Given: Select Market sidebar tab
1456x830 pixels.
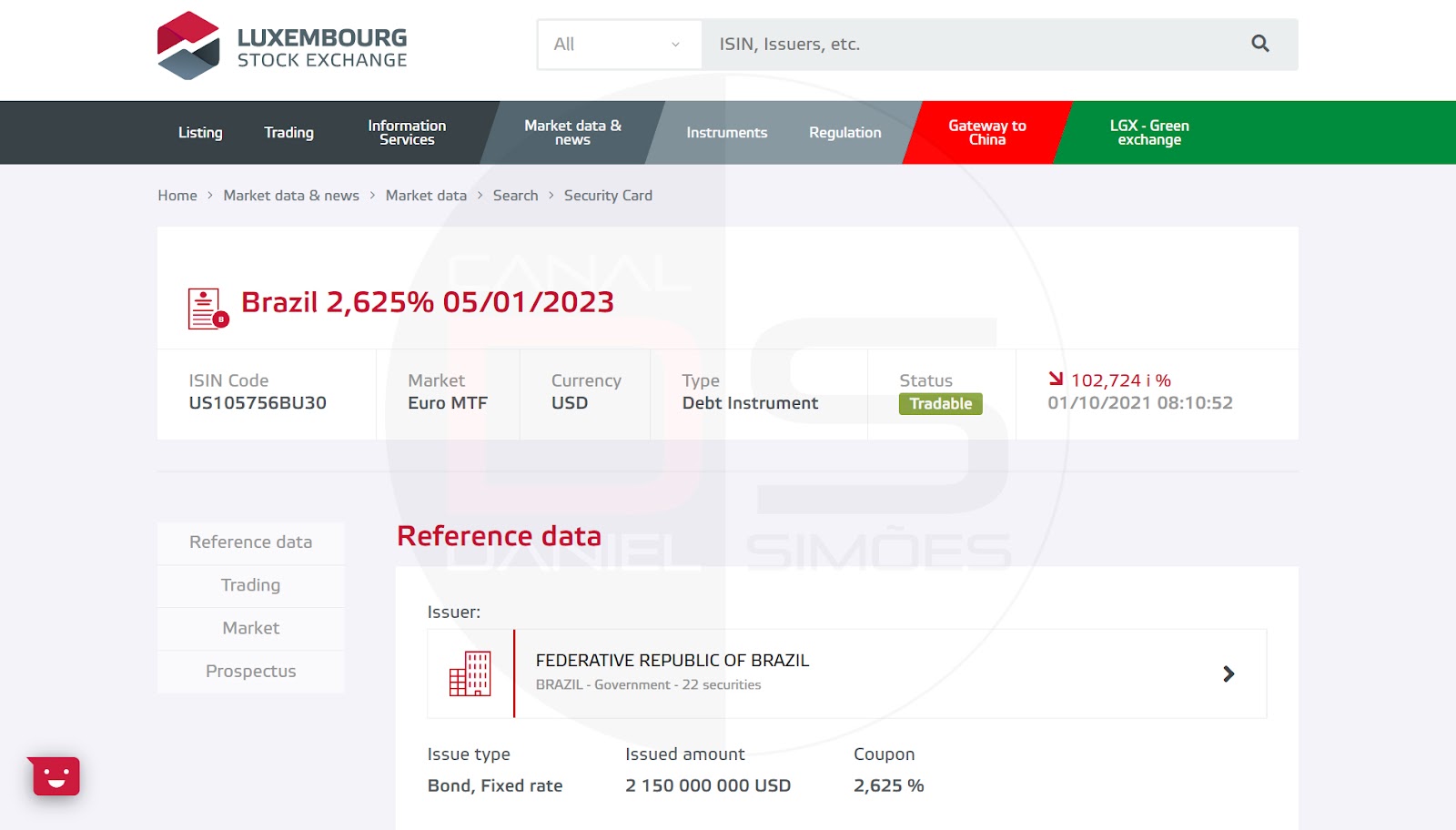Looking at the screenshot, I should pos(251,628).
